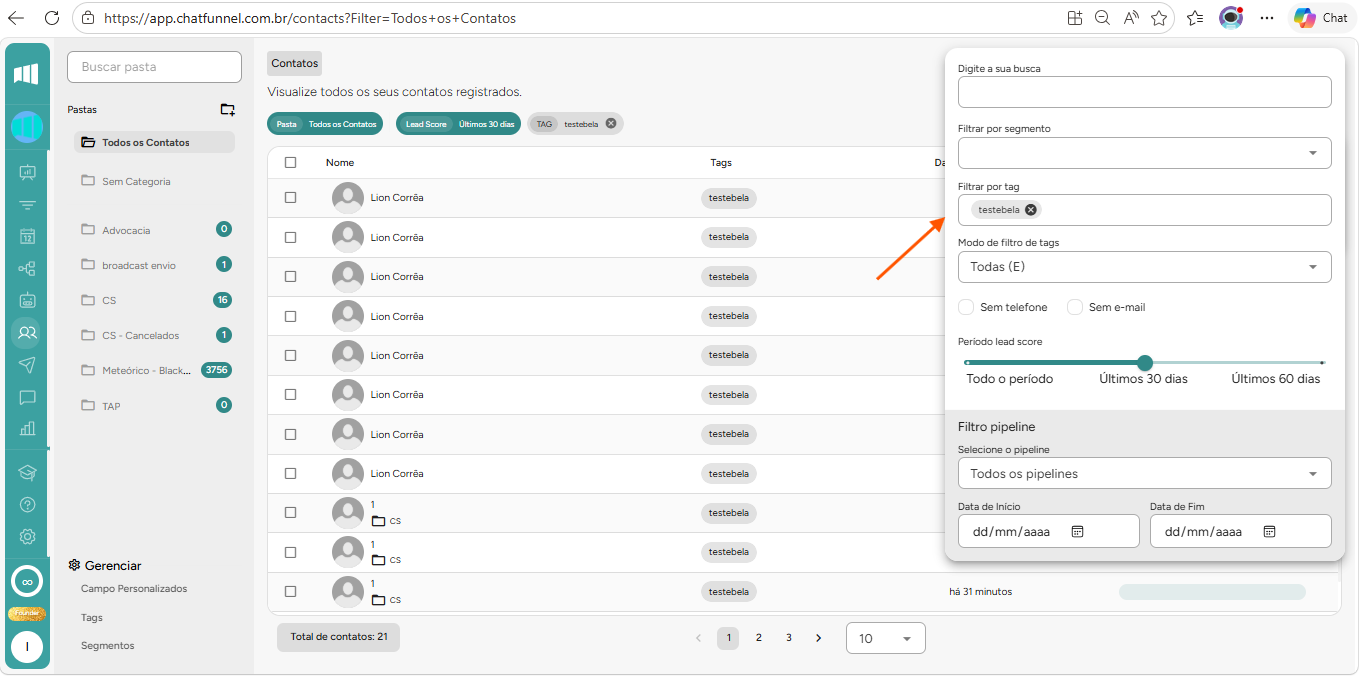Reload the page with the browser refresh icon
Image resolution: width=1361 pixels, height=676 pixels.
coord(52,18)
